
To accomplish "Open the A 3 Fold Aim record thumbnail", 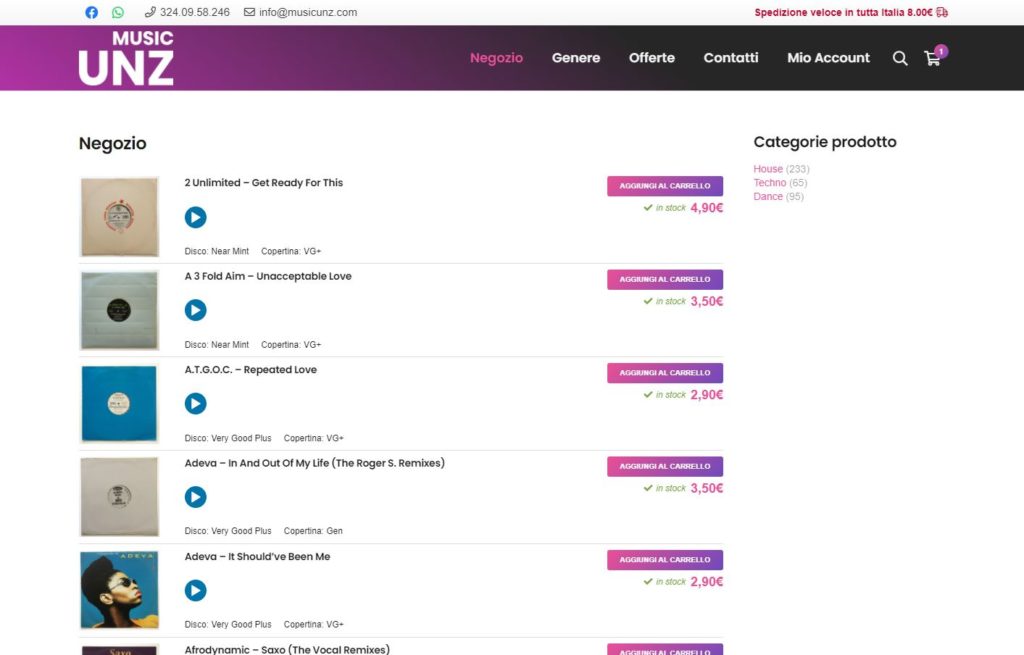I will pos(120,310).
